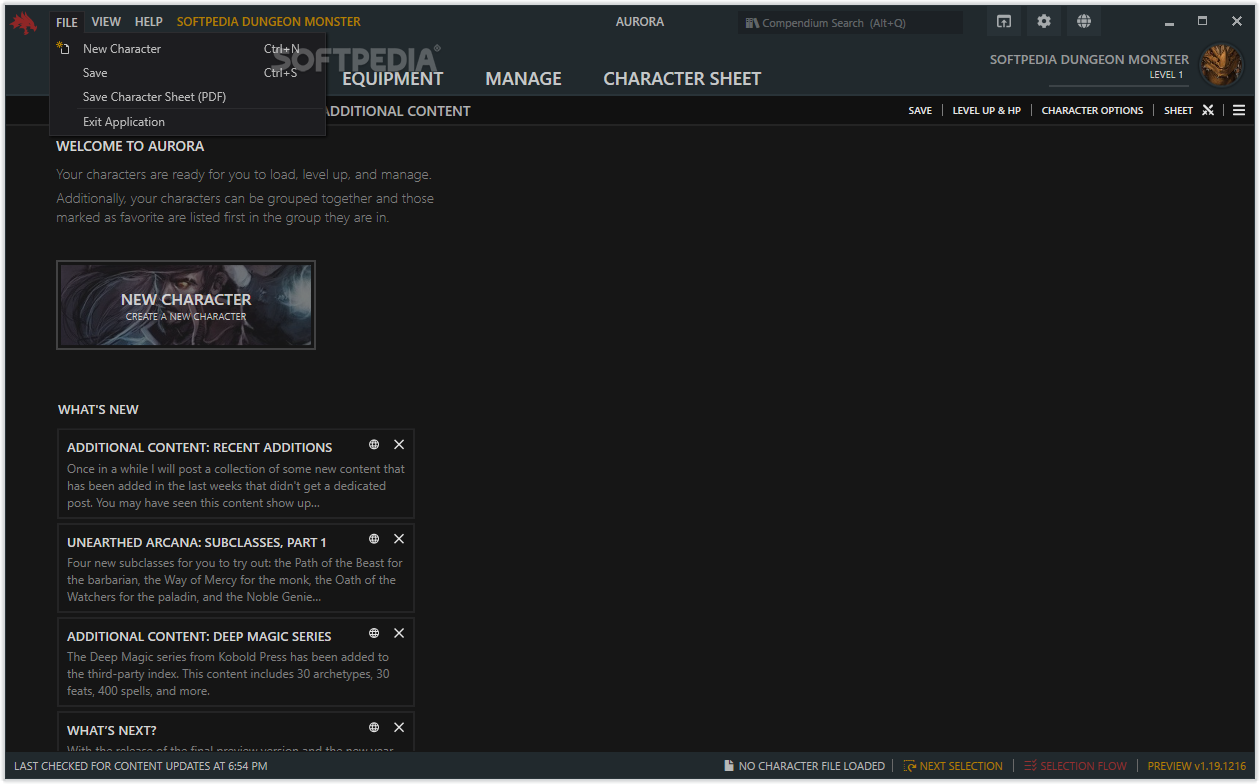Open globe link on What's Next card

[x=374, y=727]
